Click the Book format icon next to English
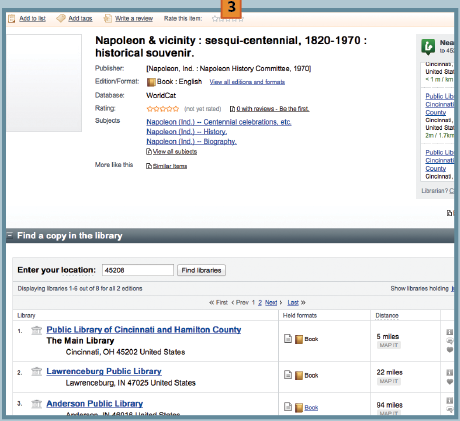The height and width of the screenshot is (421, 460). pyautogui.click(x=151, y=82)
